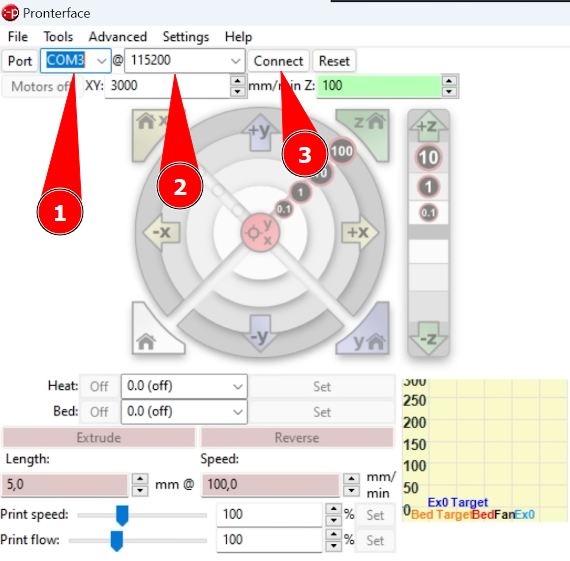Lower Z with the -z arrow
570x561 pixels.
pyautogui.click(x=429, y=338)
